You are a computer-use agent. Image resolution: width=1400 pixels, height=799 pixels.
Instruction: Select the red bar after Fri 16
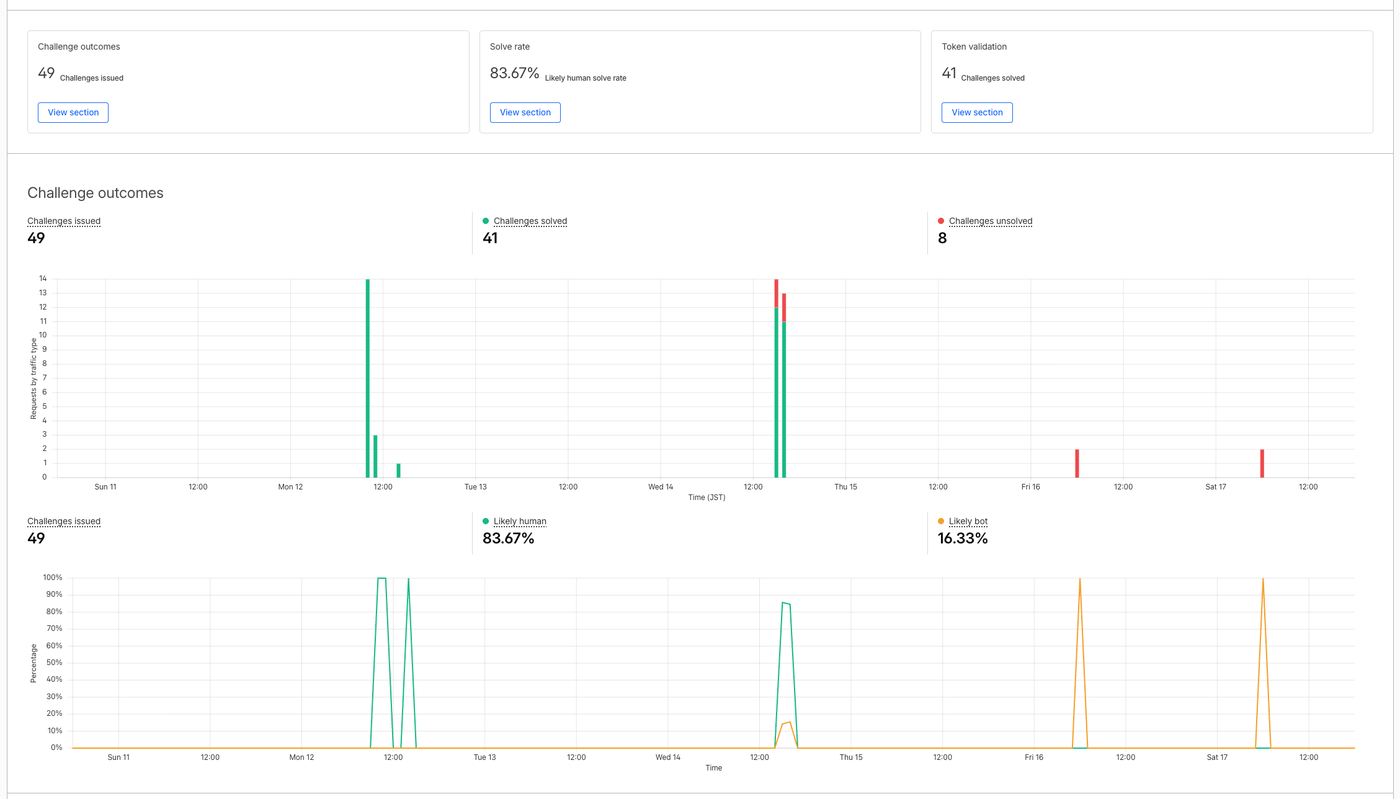pos(1077,463)
